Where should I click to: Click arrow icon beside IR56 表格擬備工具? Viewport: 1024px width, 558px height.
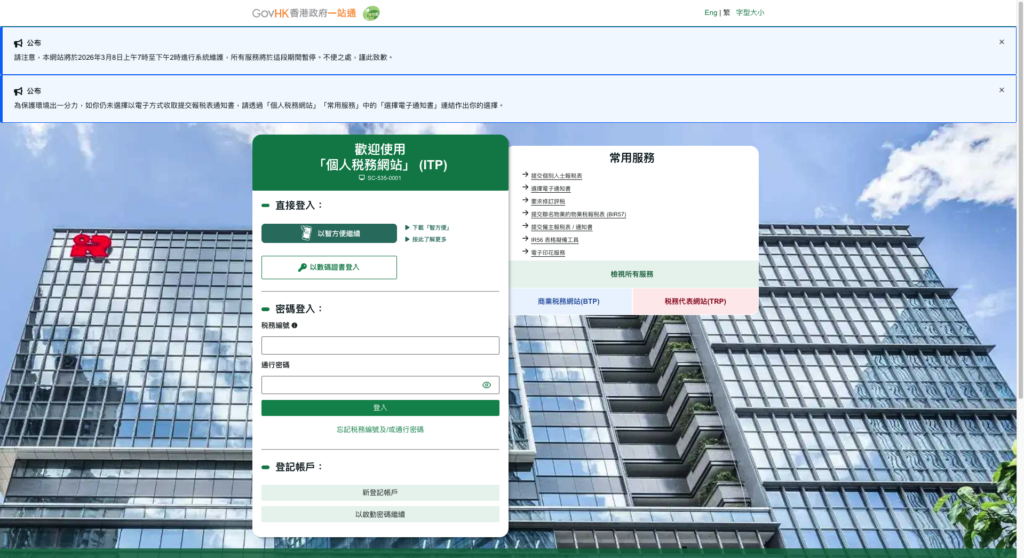coord(525,238)
